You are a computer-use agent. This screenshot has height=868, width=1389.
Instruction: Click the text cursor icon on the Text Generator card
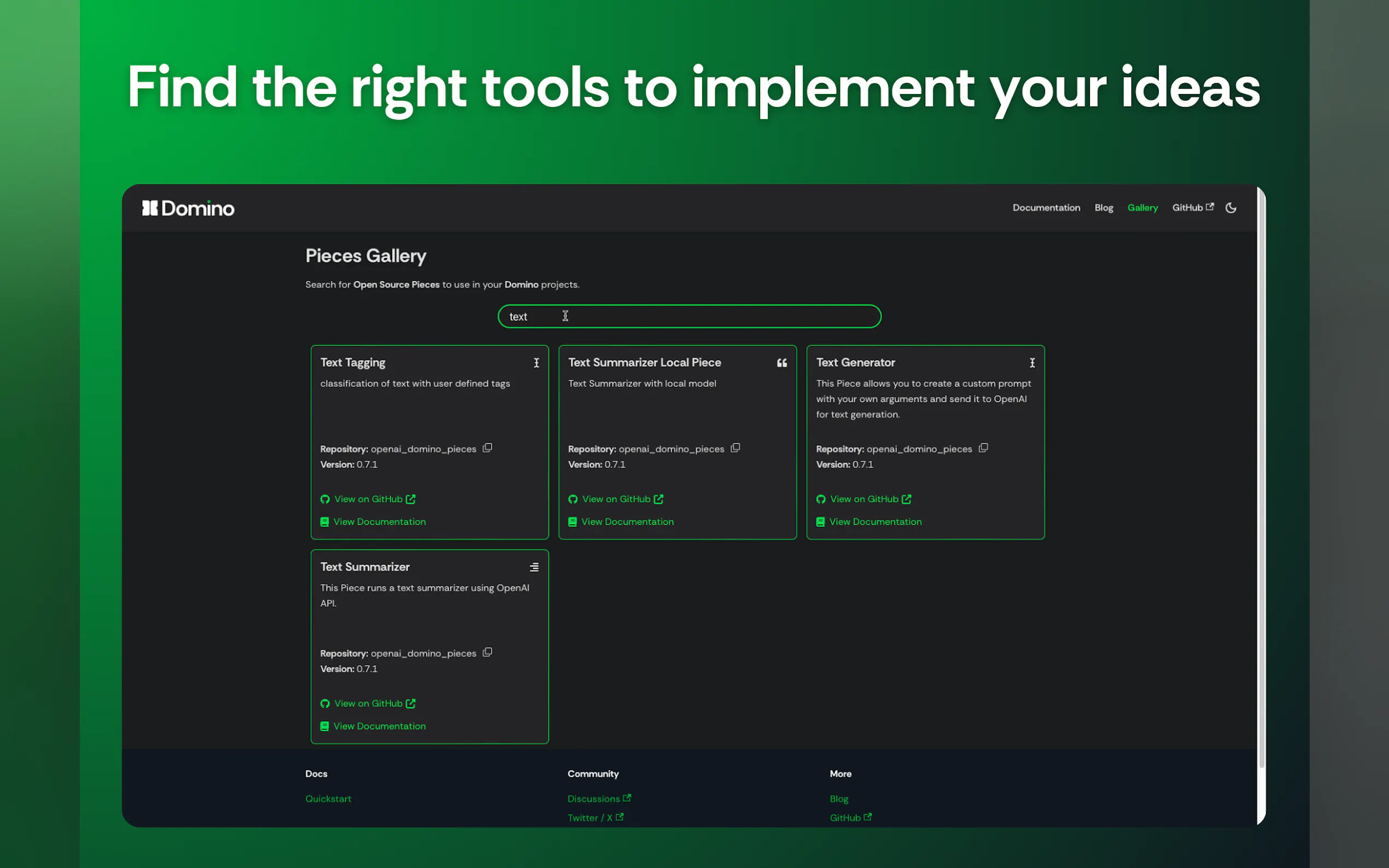[1032, 363]
